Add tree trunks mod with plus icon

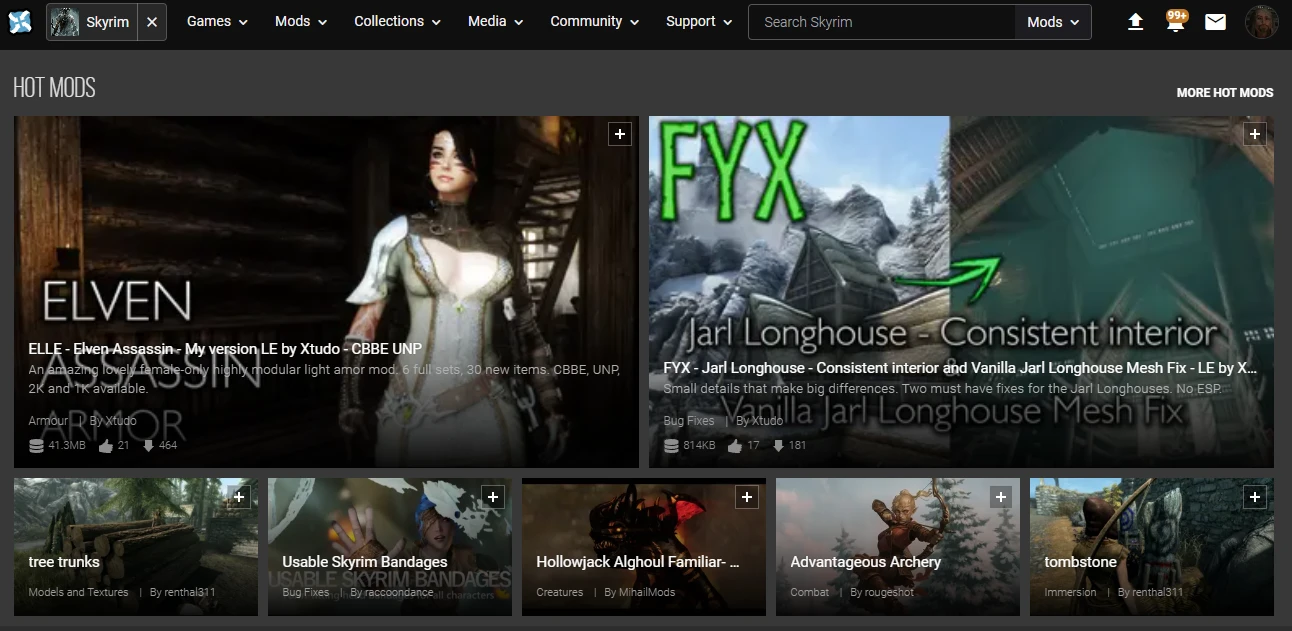click(239, 496)
